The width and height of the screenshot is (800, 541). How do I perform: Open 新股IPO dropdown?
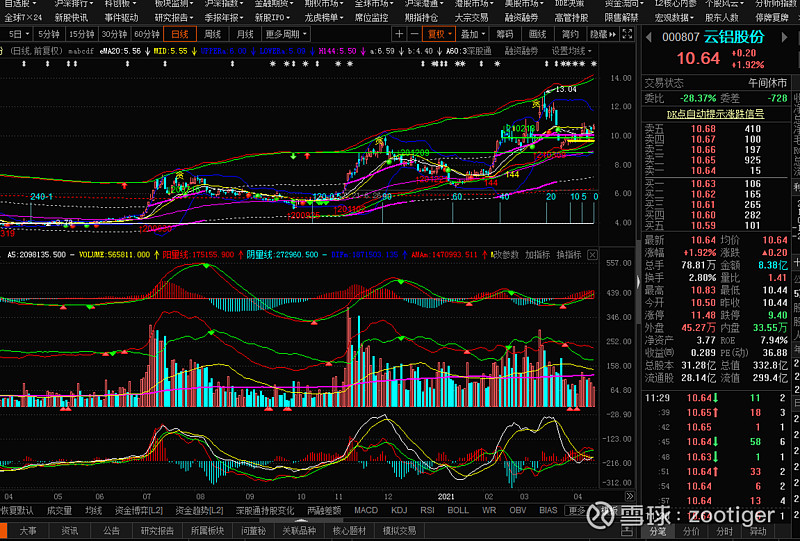tap(273, 17)
